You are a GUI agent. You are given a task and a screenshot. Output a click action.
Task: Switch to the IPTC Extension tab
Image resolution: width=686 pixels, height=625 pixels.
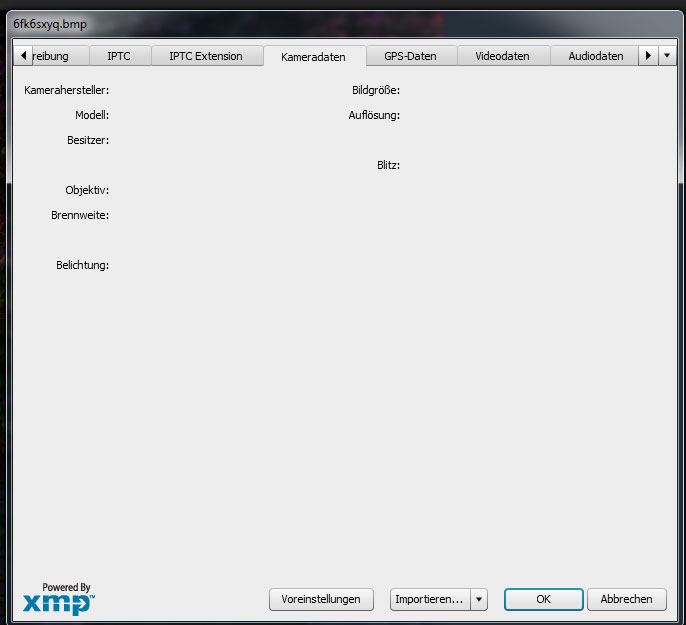[x=206, y=56]
